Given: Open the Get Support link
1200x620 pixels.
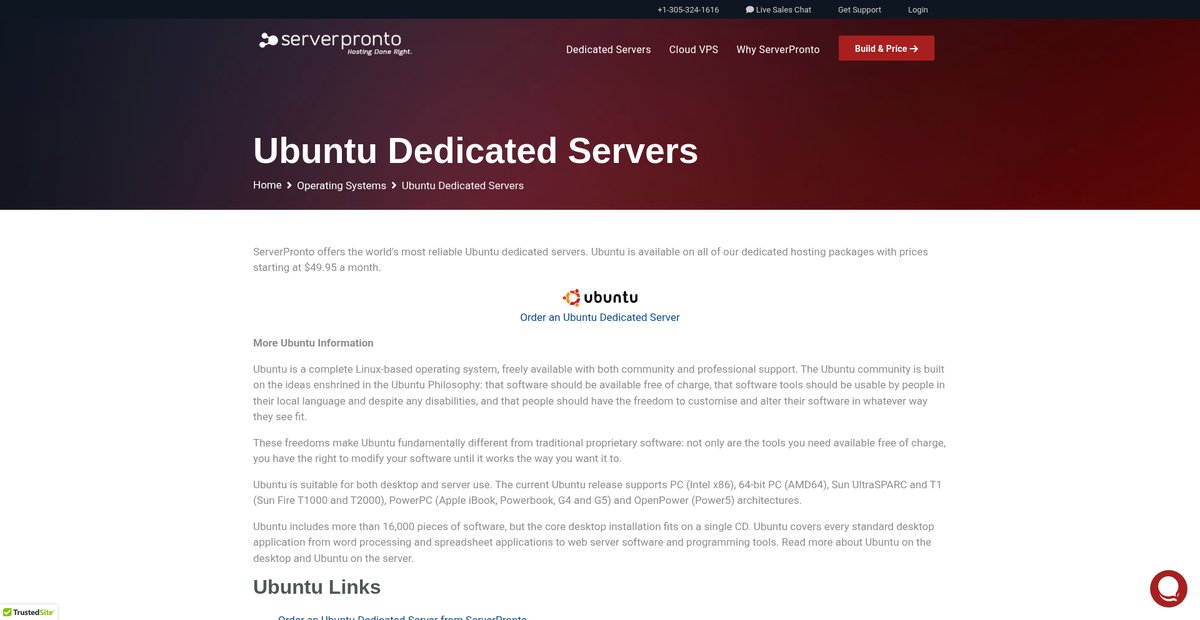Looking at the screenshot, I should [x=860, y=10].
